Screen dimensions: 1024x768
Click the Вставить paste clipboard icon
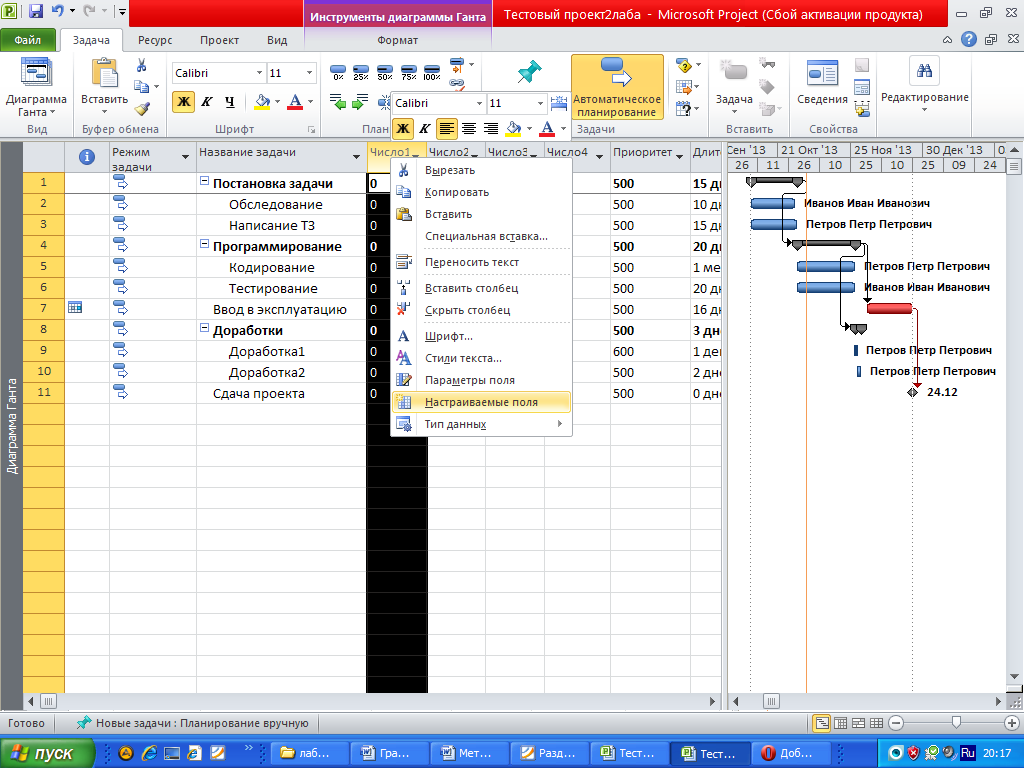point(104,73)
